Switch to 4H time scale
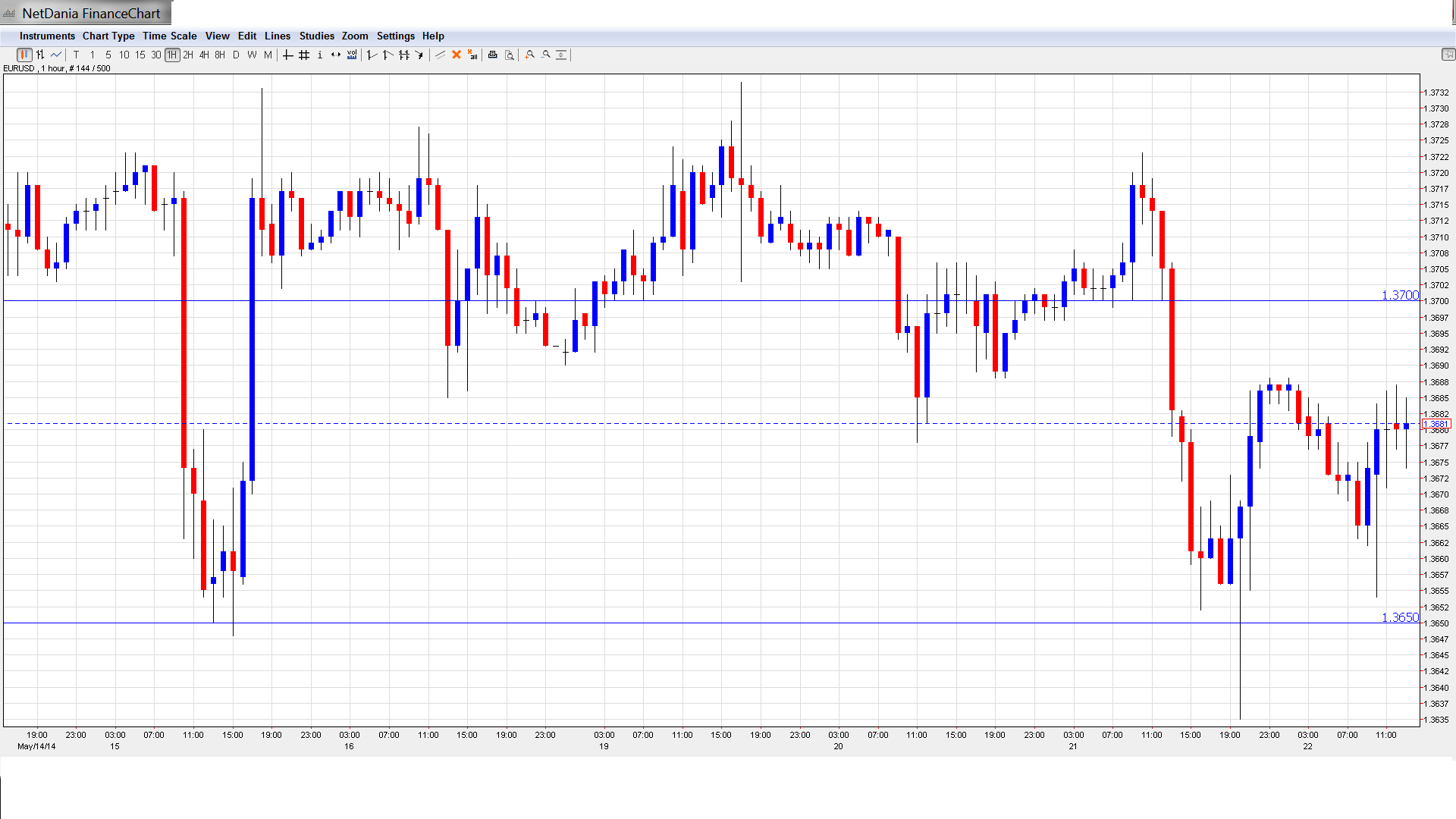1456x819 pixels. pos(204,55)
